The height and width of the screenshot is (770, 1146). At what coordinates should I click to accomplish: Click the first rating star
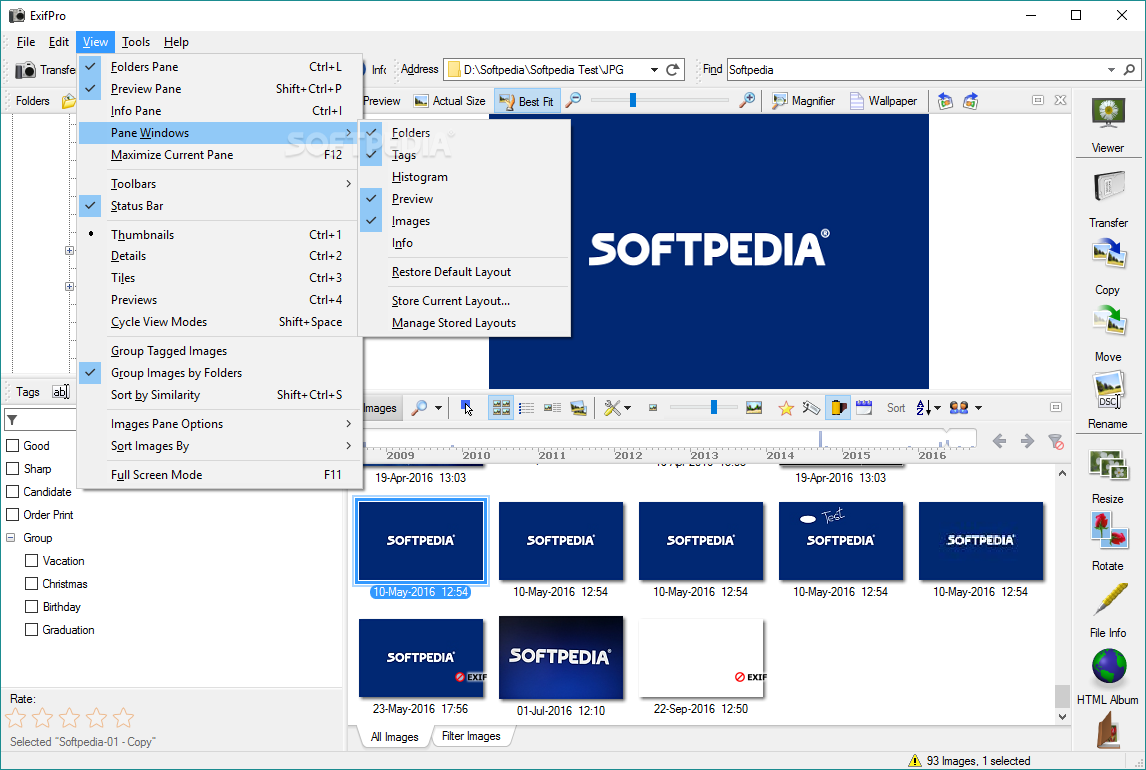pyautogui.click(x=16, y=717)
